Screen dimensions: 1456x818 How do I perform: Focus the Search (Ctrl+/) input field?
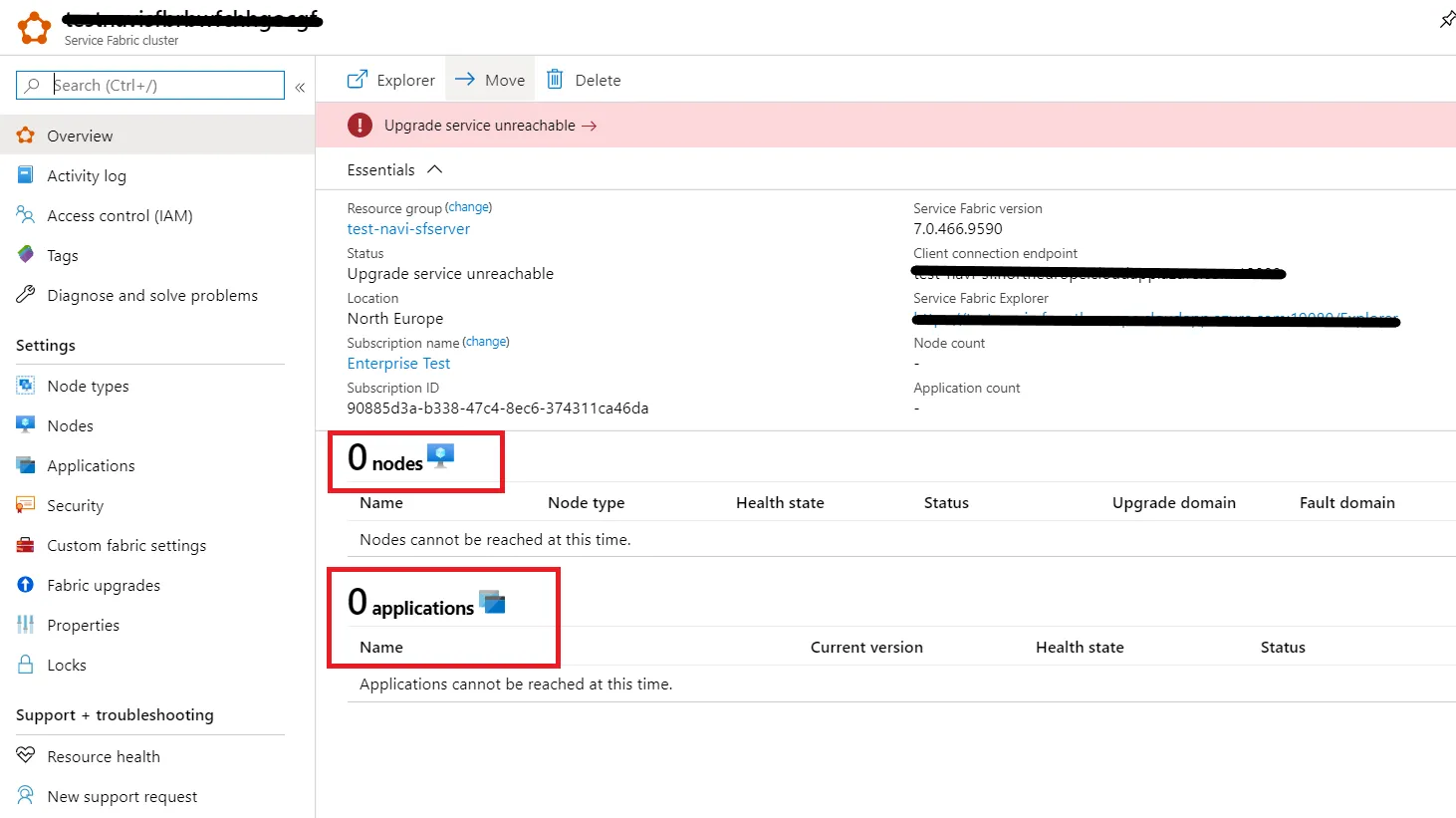point(150,86)
